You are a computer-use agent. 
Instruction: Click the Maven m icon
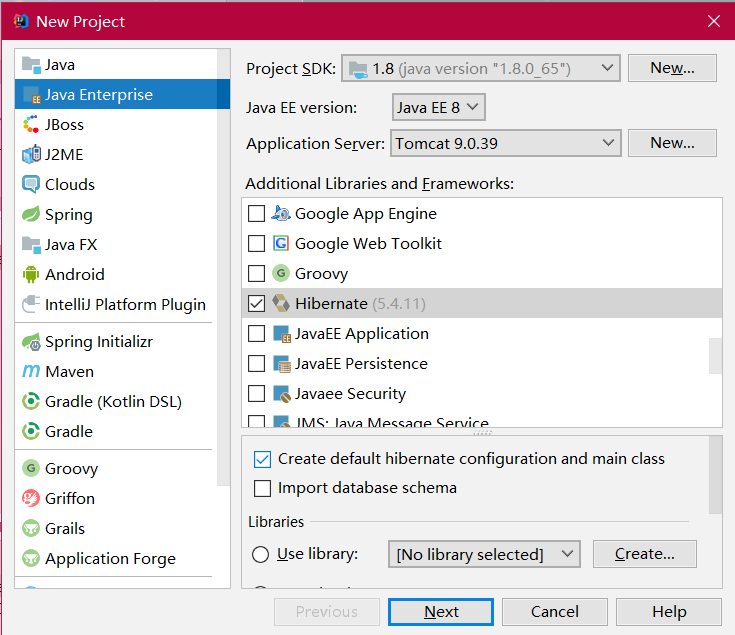point(31,372)
